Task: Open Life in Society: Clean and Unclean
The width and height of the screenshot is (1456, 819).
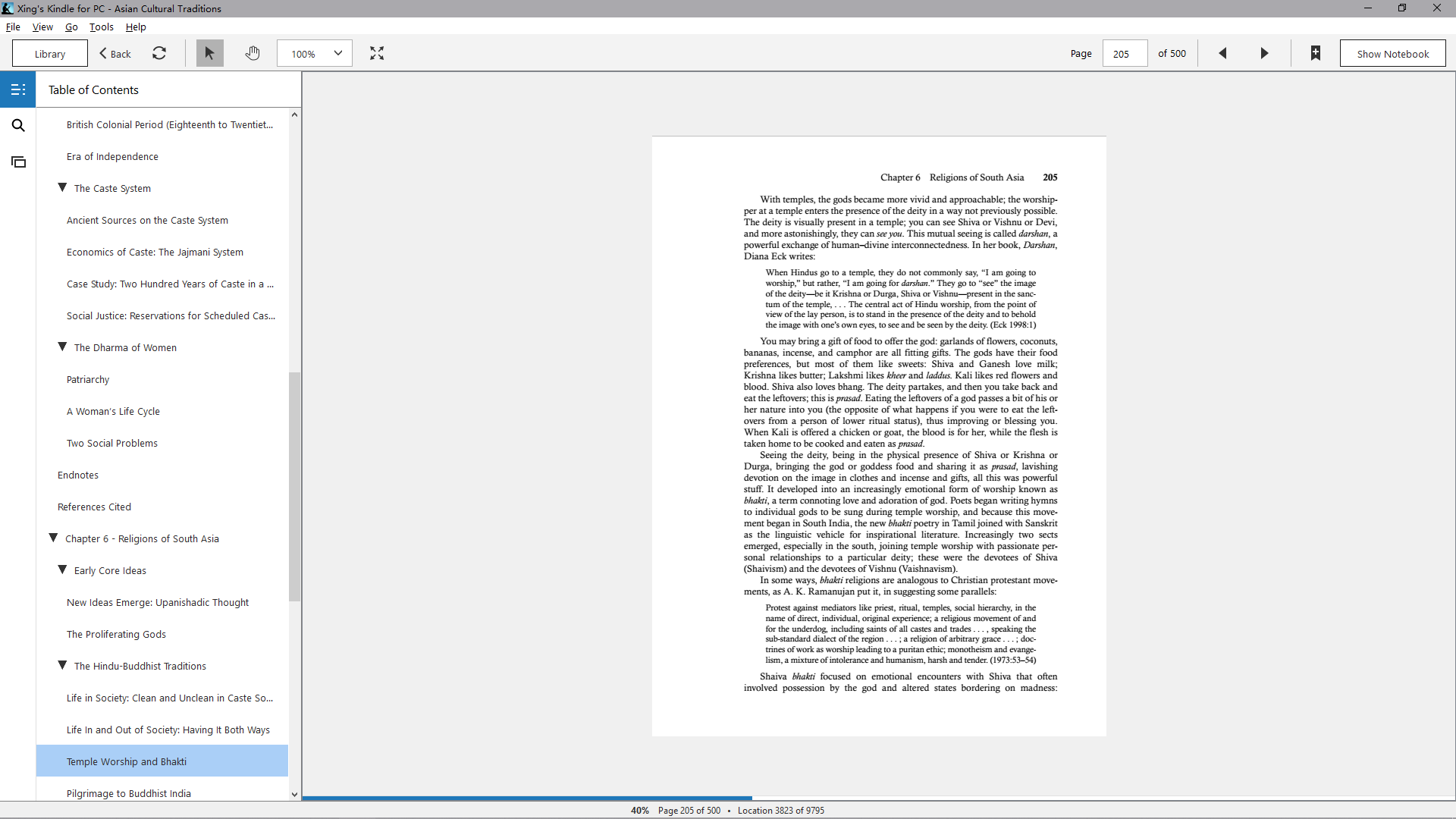Action: 170,698
